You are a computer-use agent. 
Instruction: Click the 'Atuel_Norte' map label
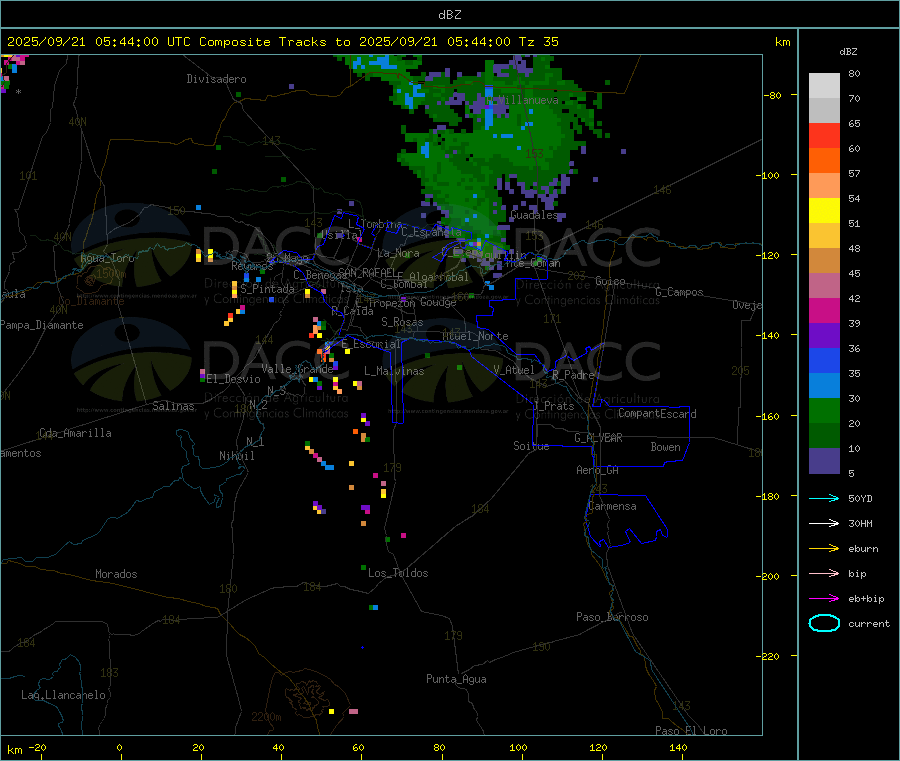click(475, 336)
